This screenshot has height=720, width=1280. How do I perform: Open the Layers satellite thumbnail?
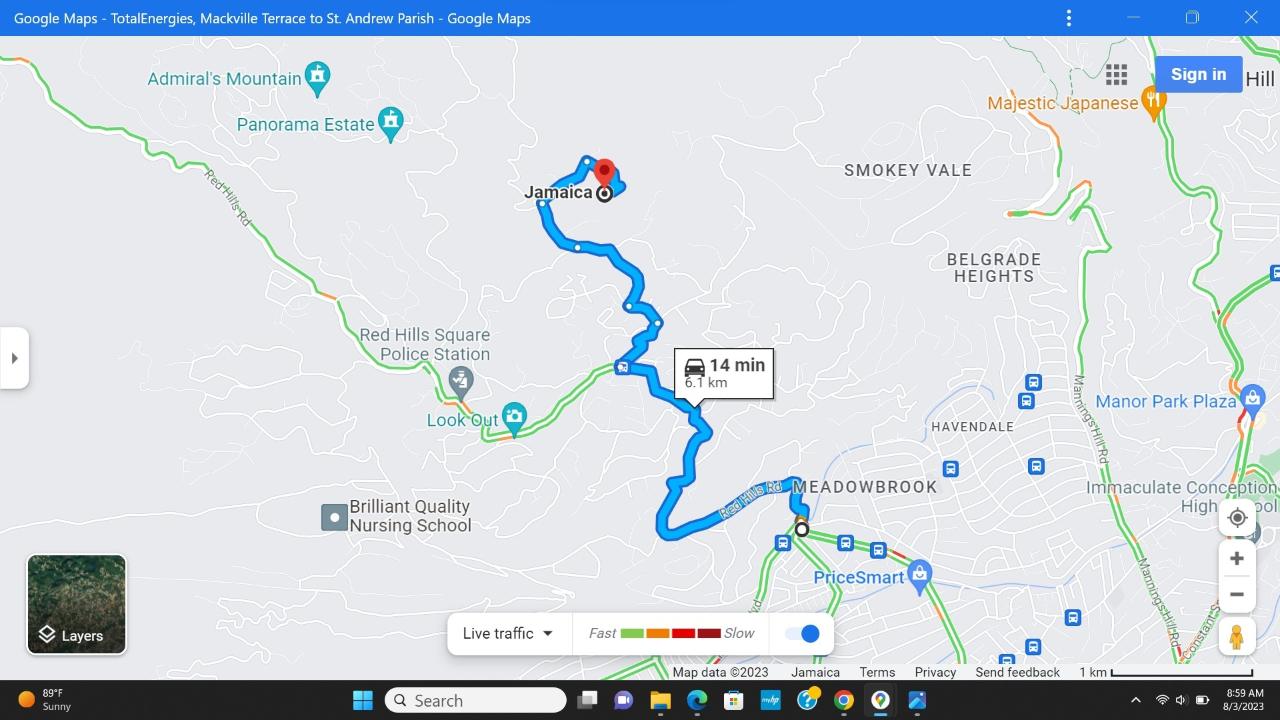click(77, 604)
